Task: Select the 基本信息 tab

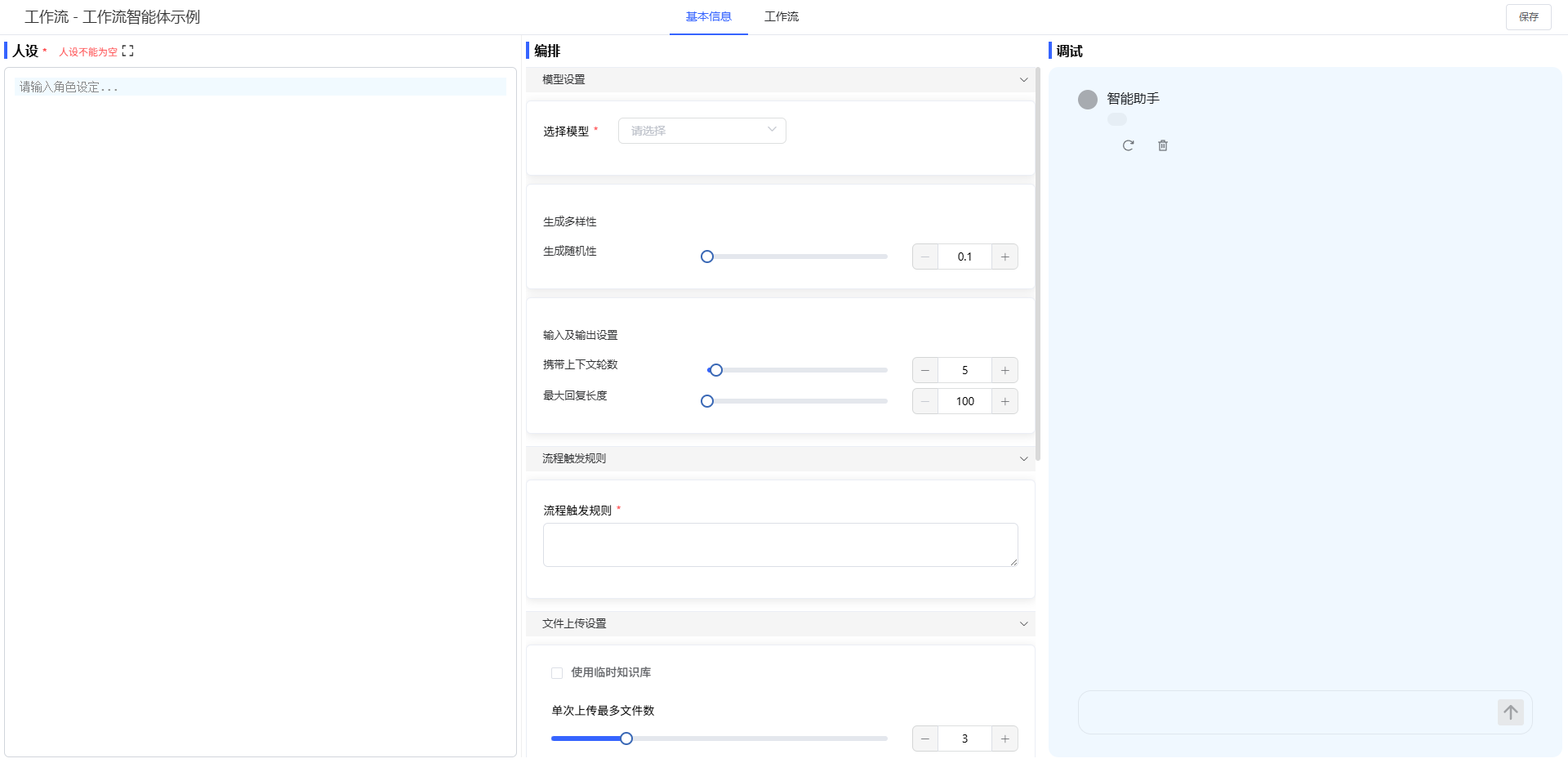Action: click(x=708, y=16)
